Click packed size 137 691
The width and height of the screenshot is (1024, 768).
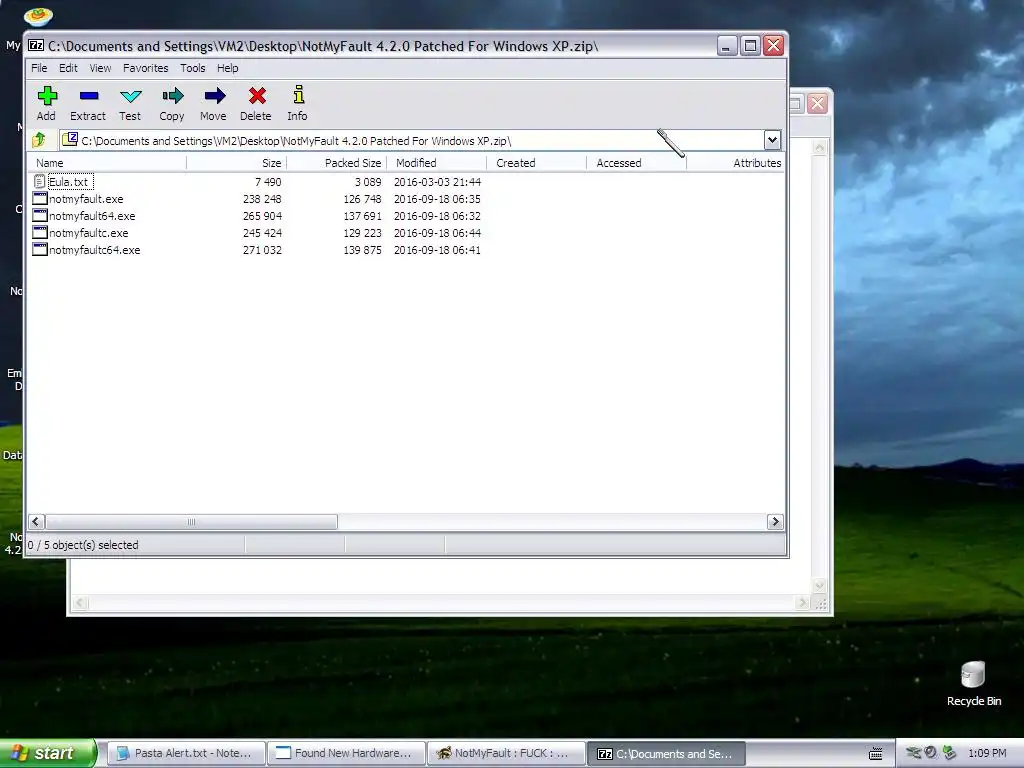pyautogui.click(x=362, y=216)
